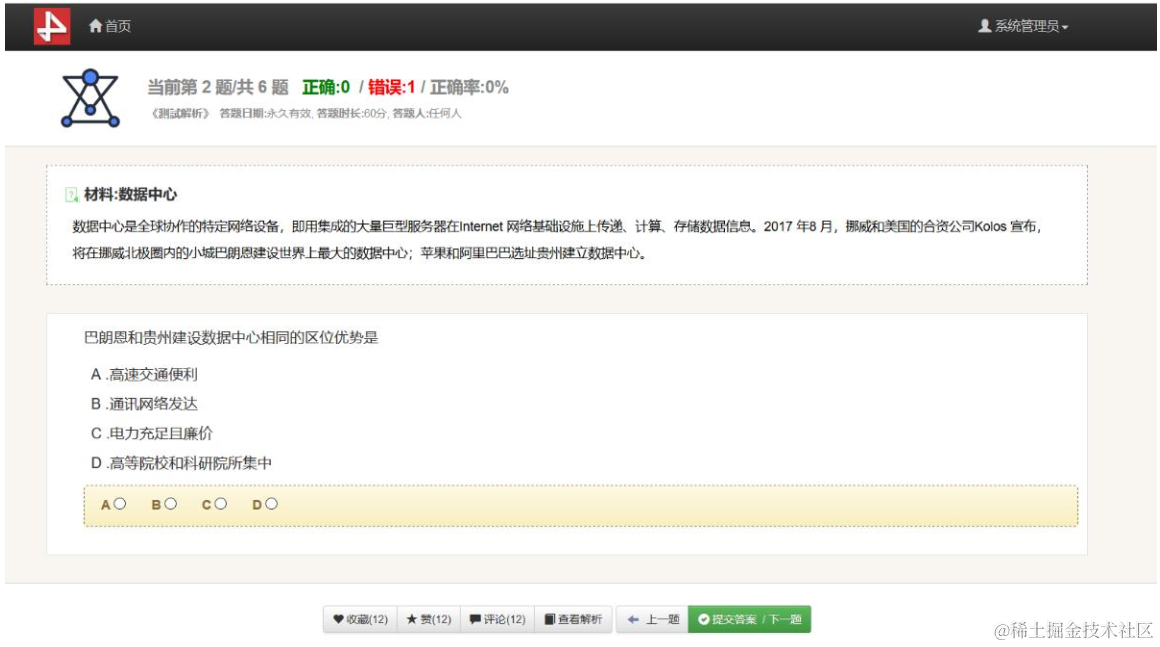This screenshot has width=1160, height=647.
Task: Submit answer with 提交答案/下一题 button
Action: [x=749, y=619]
